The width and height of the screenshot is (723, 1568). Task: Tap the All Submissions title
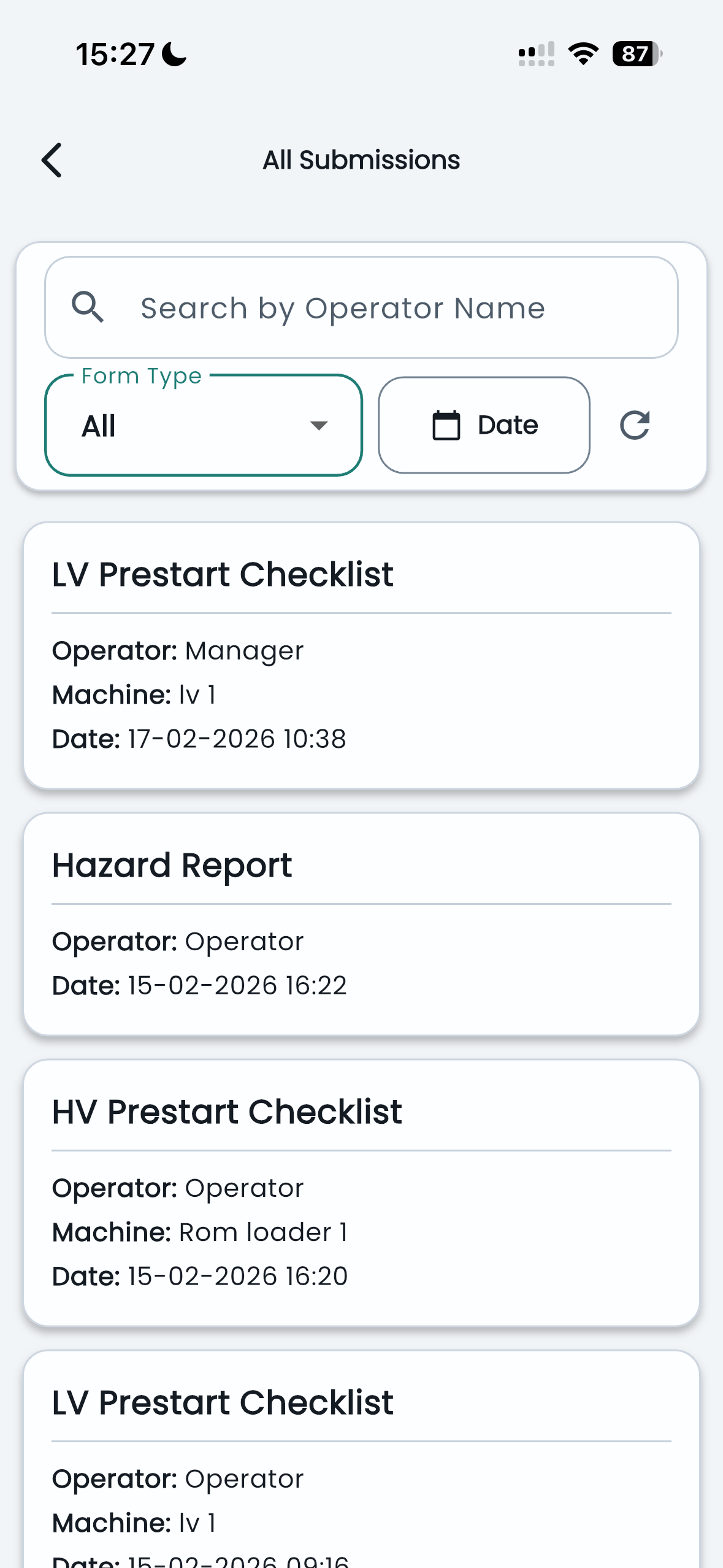[361, 159]
